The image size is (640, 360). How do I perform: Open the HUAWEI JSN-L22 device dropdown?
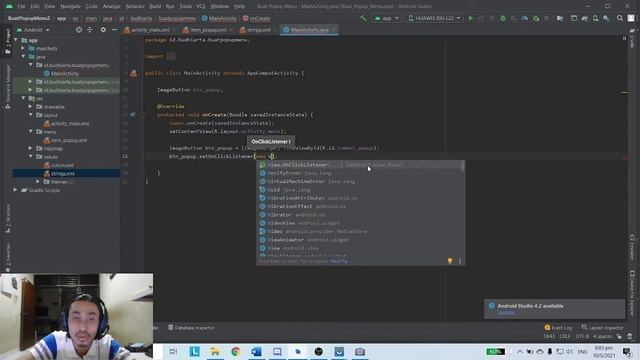434,18
